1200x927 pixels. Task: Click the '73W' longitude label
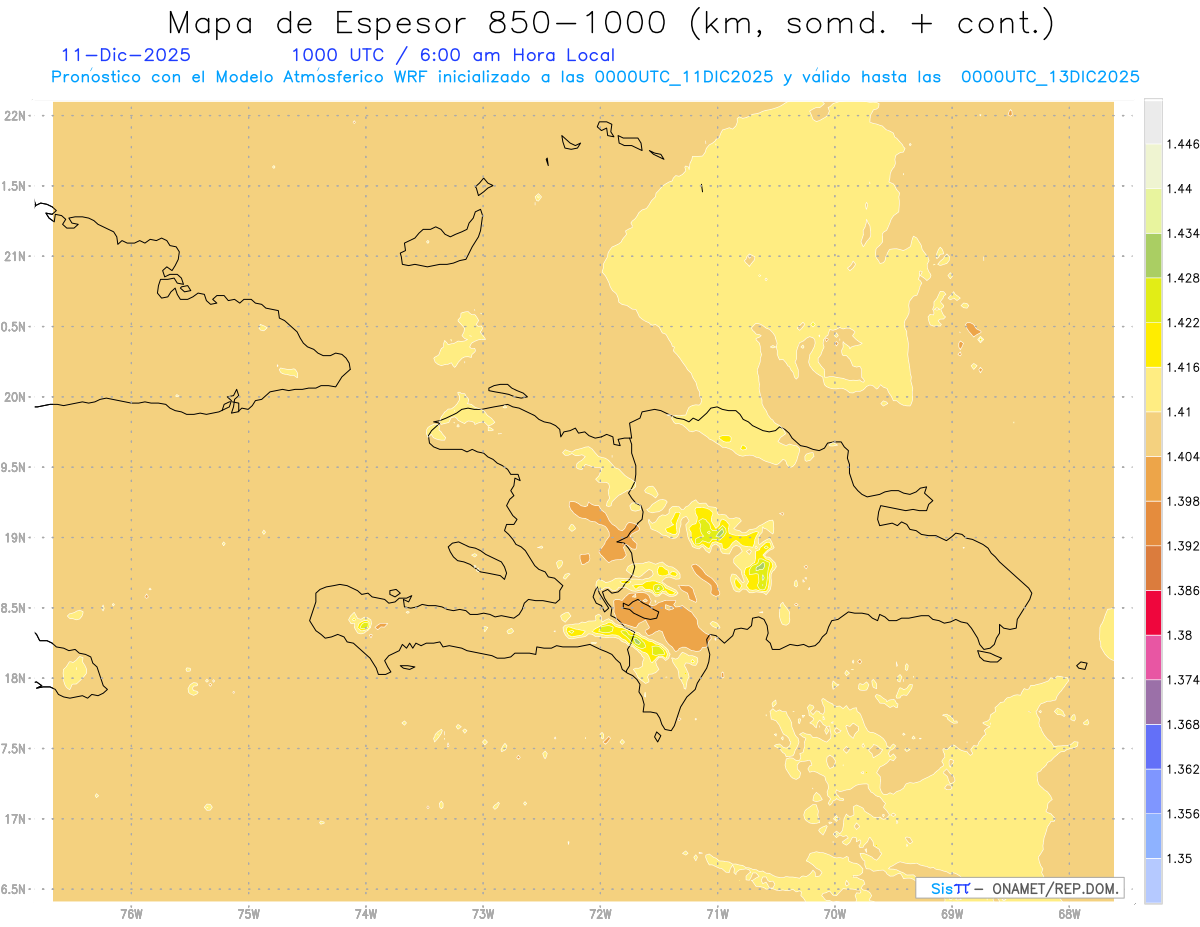(x=484, y=914)
